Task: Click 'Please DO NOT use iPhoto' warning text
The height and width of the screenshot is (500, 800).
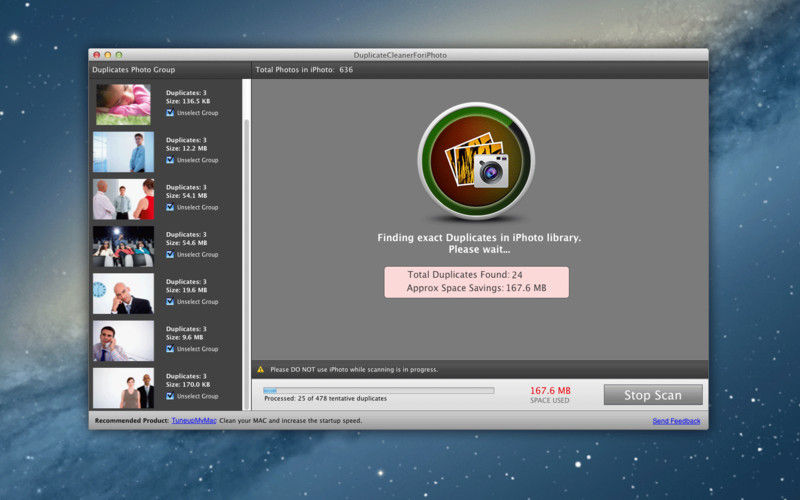Action: 354,369
